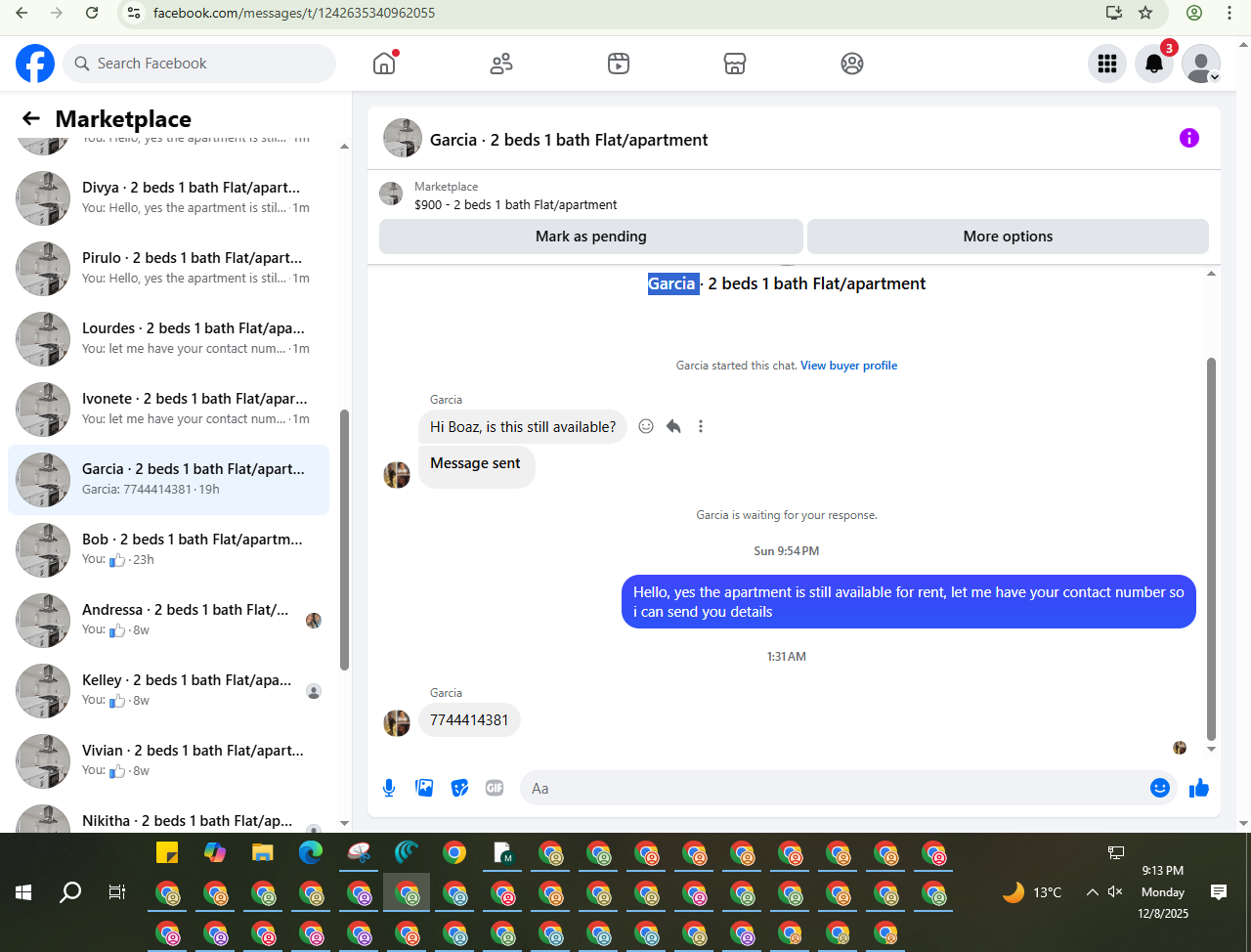Attach a photo with the image icon
The width and height of the screenshot is (1251, 952).
tap(424, 788)
